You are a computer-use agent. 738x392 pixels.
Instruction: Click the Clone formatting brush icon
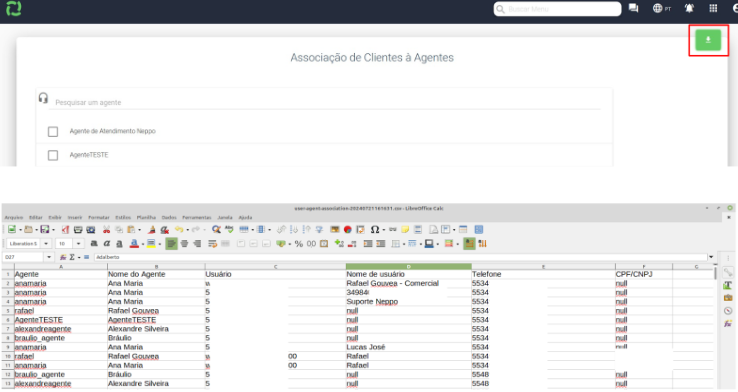[152, 229]
